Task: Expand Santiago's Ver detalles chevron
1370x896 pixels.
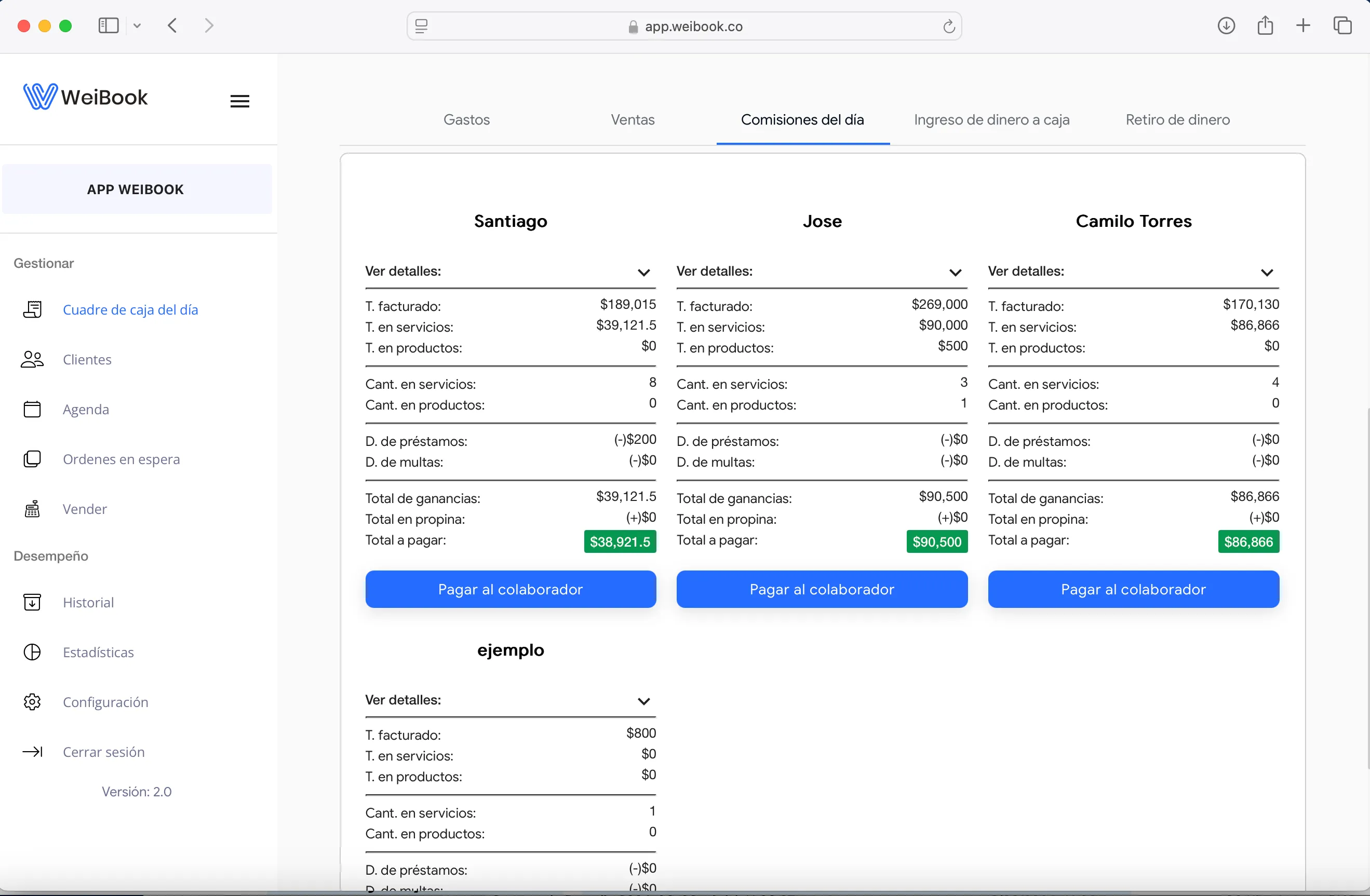Action: (643, 272)
